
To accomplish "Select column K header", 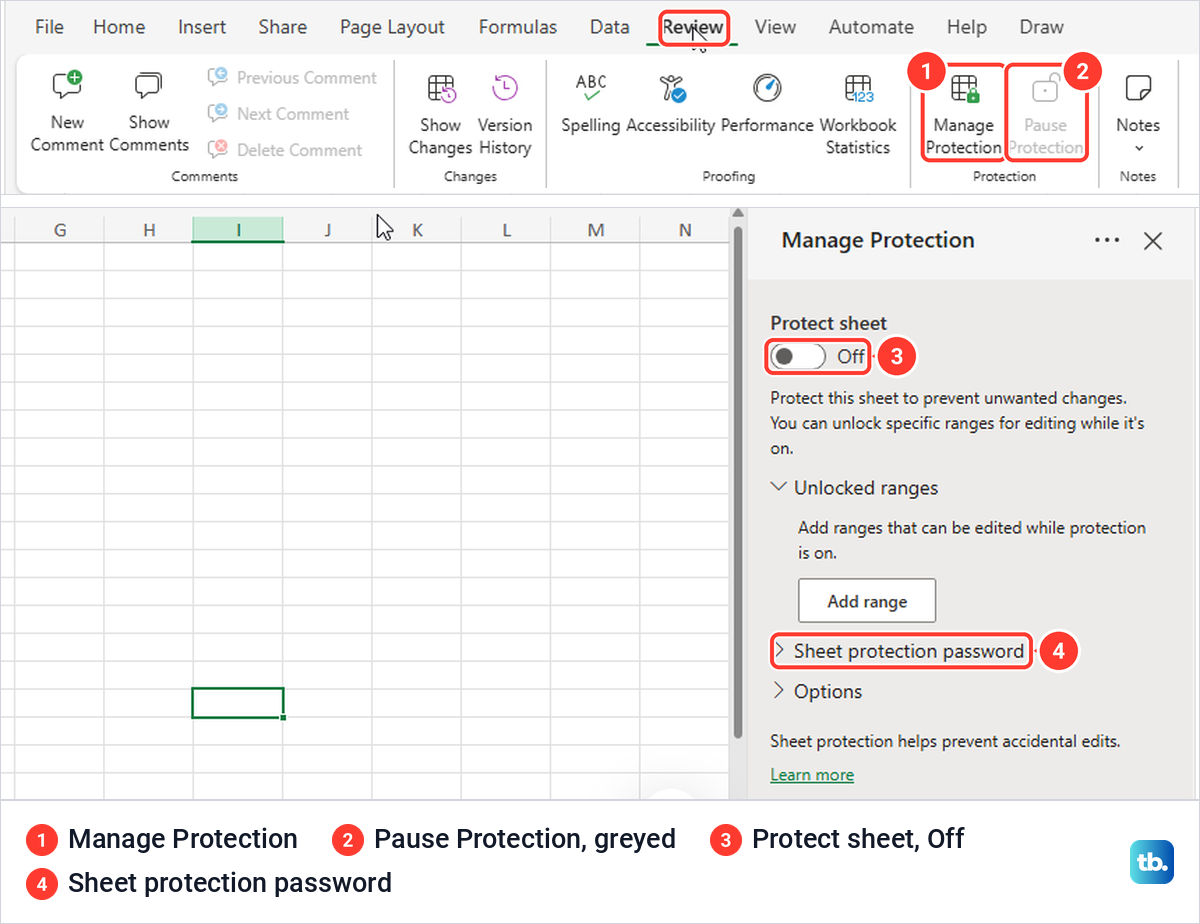I will [417, 230].
